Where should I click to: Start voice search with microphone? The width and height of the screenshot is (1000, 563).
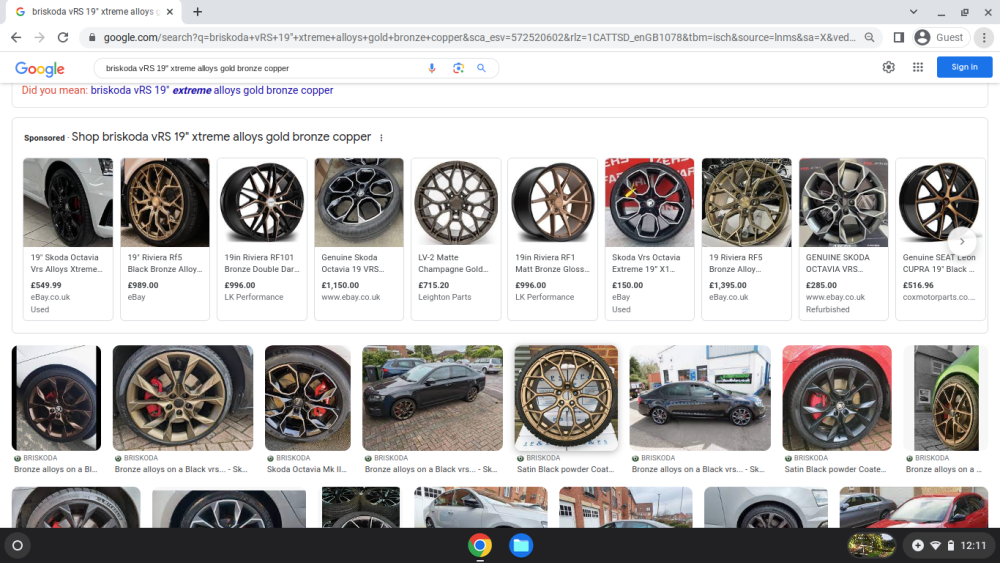(x=432, y=68)
